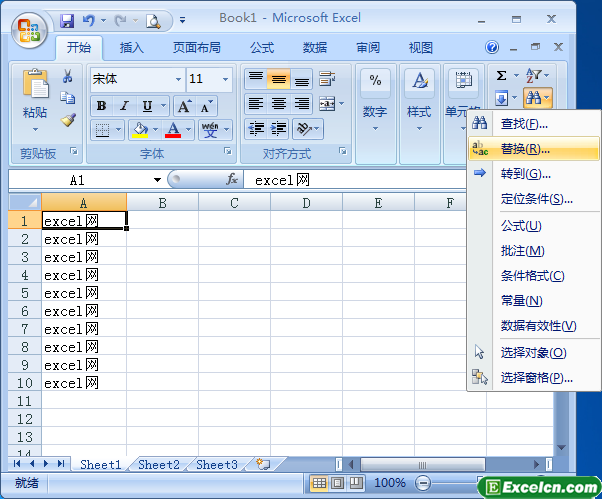Toggle italic formatting
The width and height of the screenshot is (602, 499).
click(124, 106)
